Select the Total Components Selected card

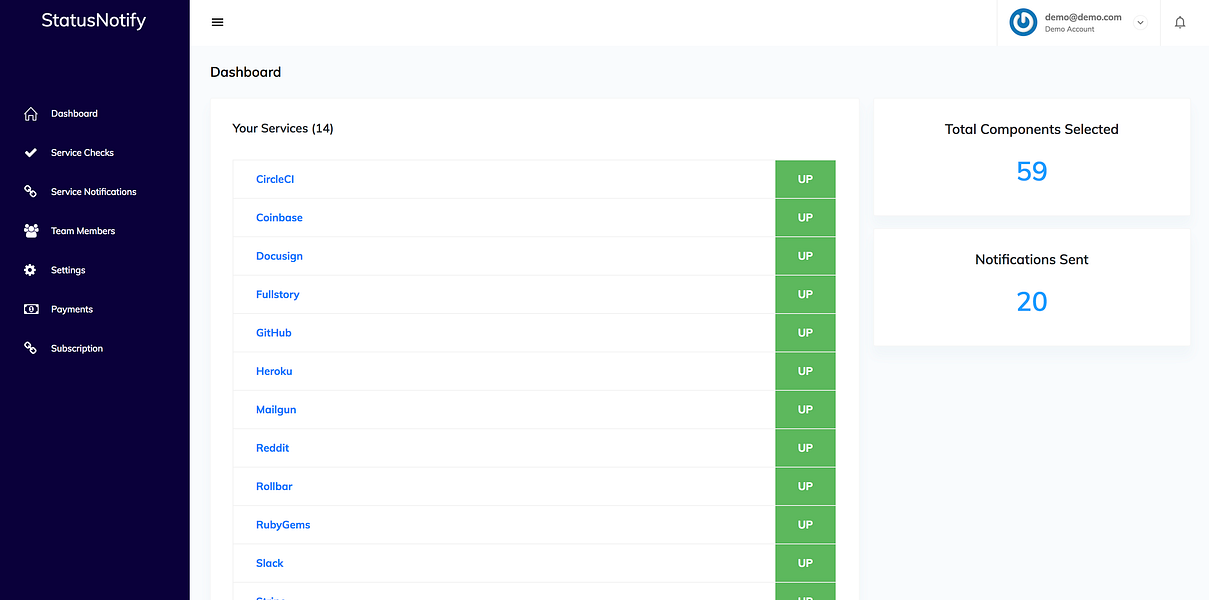[x=1031, y=156]
